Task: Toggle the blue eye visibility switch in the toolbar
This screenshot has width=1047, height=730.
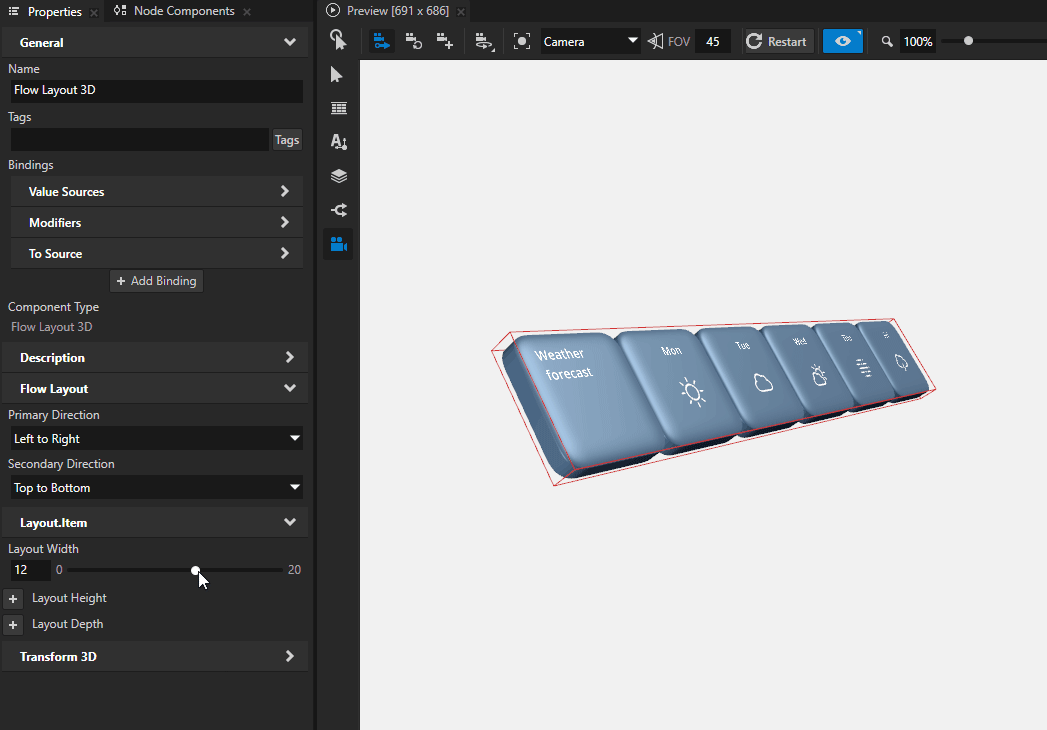Action: pos(842,41)
